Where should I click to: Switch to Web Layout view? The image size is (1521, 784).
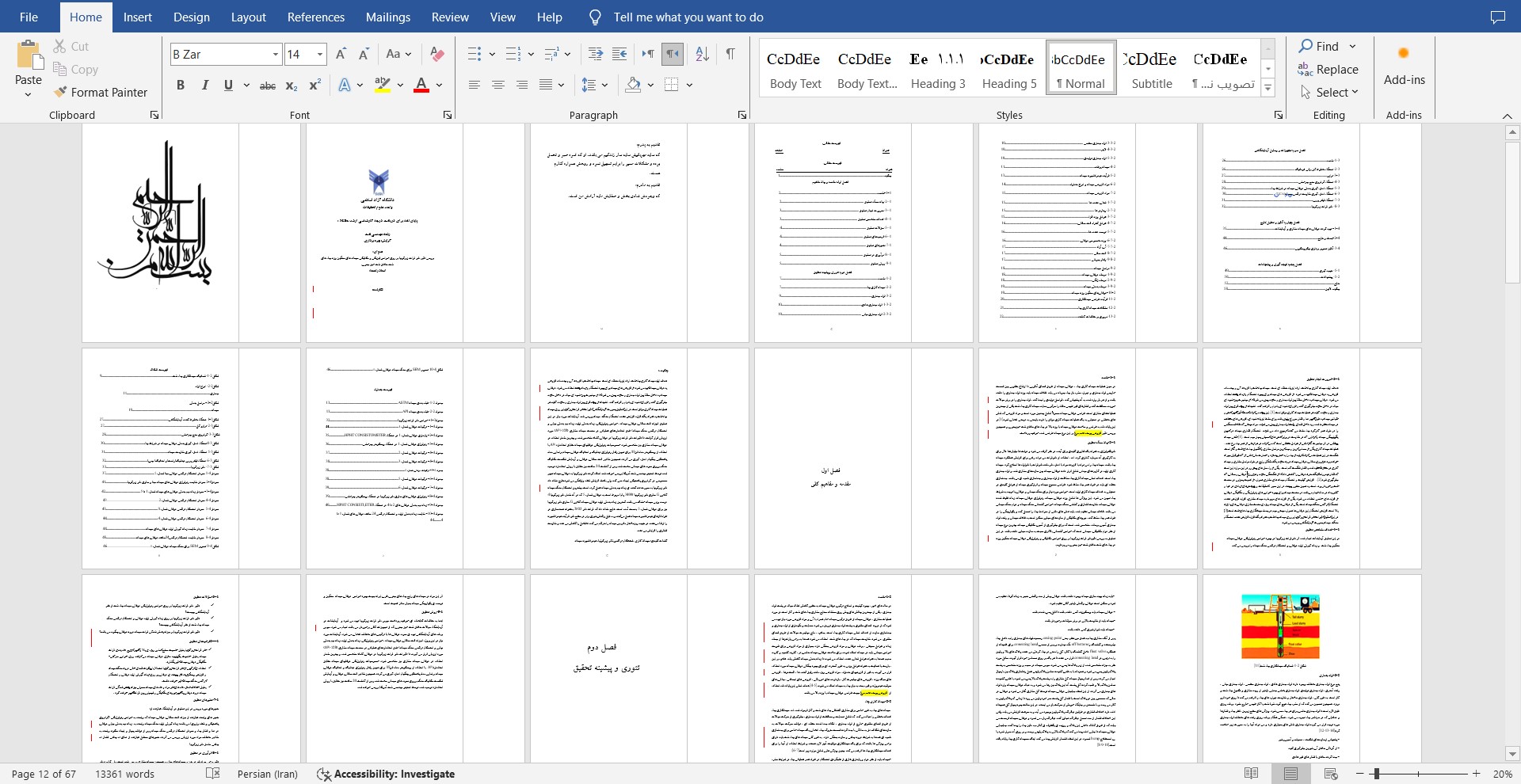tap(1331, 774)
